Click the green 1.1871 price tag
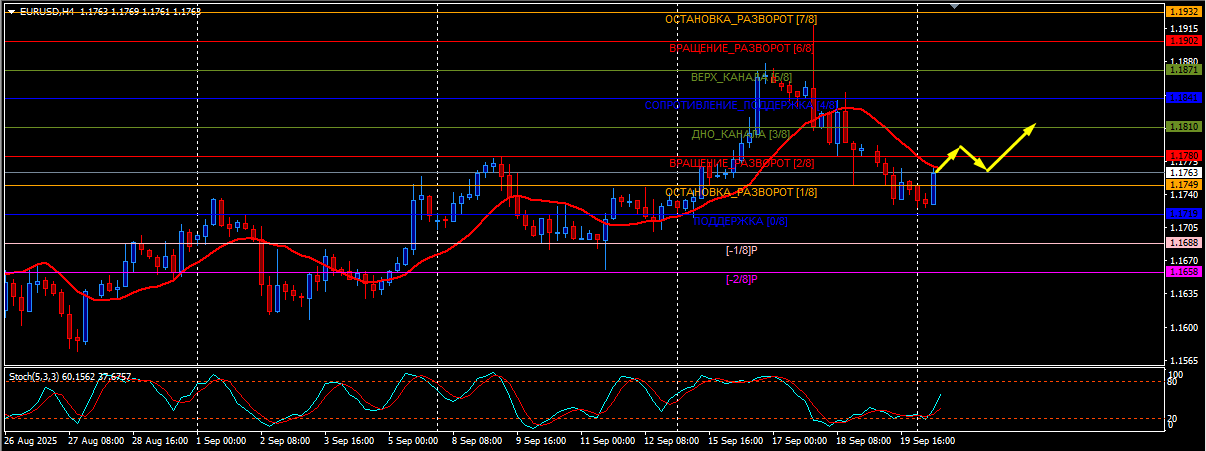Viewport: 1206px width, 451px height. tap(1184, 70)
